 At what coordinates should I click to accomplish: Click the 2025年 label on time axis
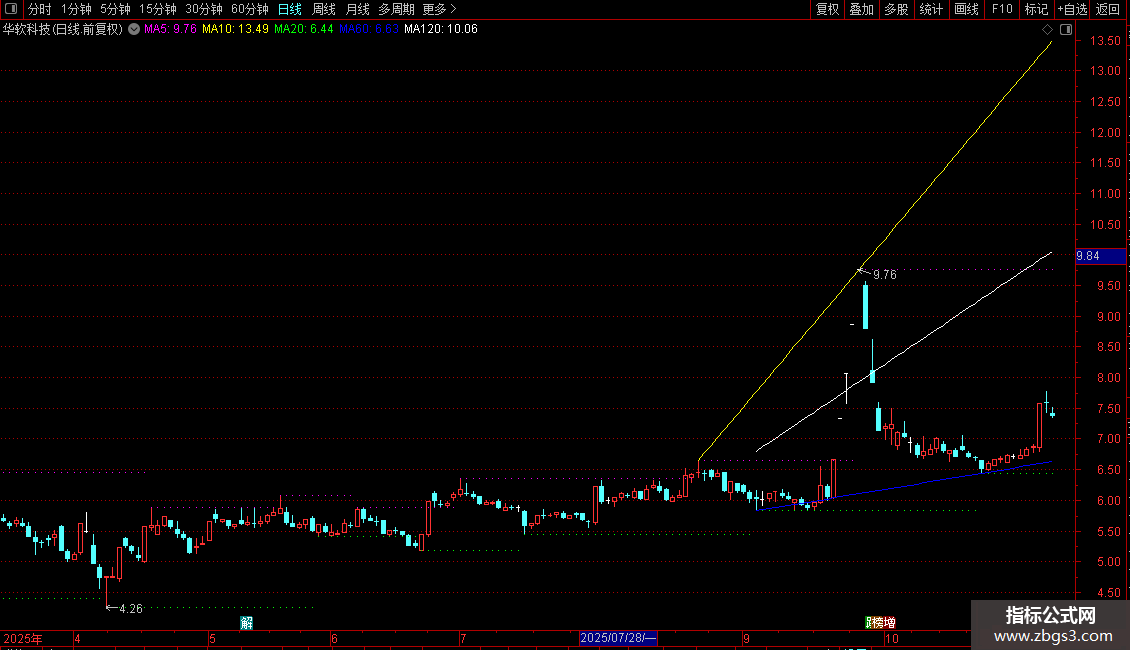pos(23,638)
